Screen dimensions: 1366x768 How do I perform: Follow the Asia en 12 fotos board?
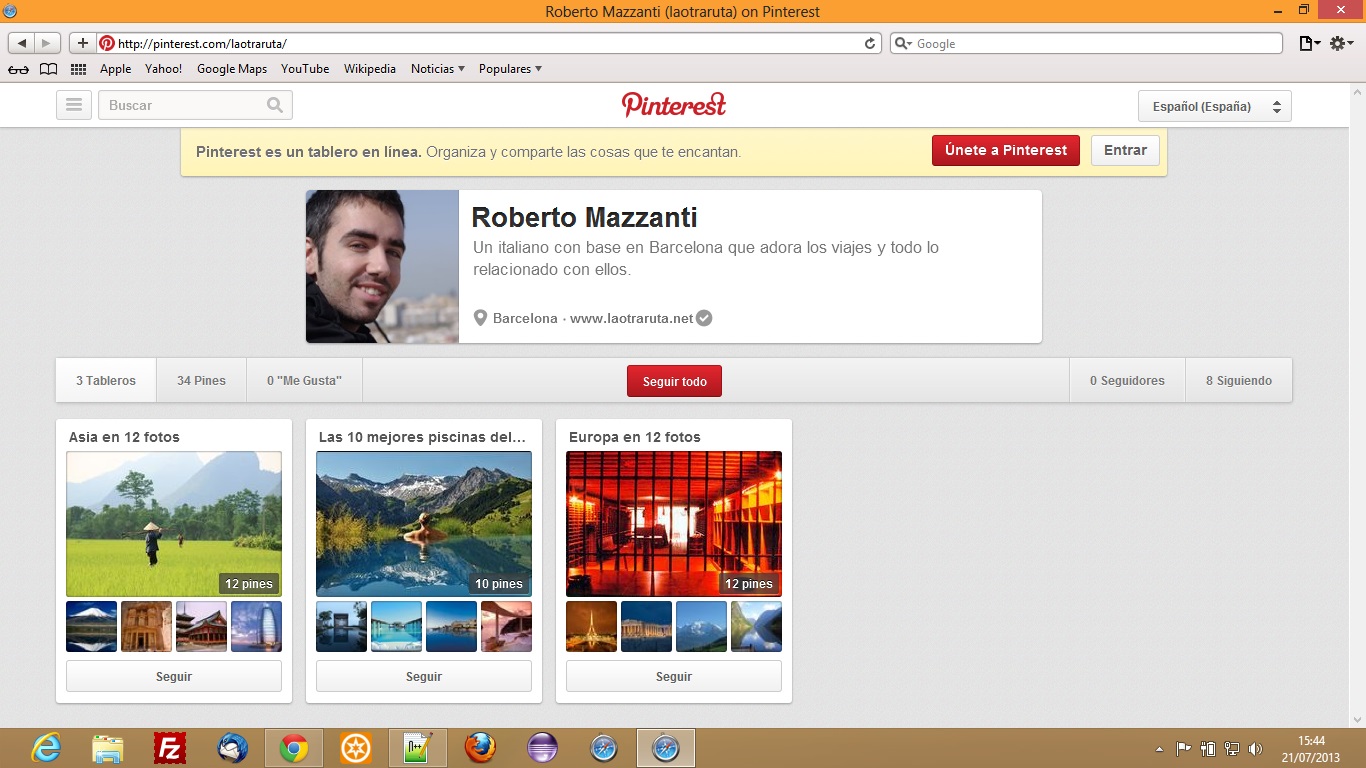174,677
